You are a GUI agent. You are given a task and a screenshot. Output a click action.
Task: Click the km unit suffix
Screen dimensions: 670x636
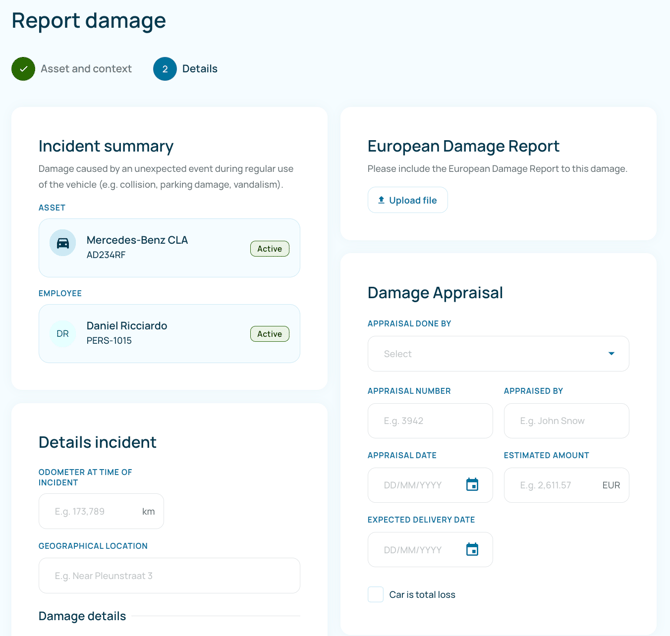pyautogui.click(x=148, y=512)
